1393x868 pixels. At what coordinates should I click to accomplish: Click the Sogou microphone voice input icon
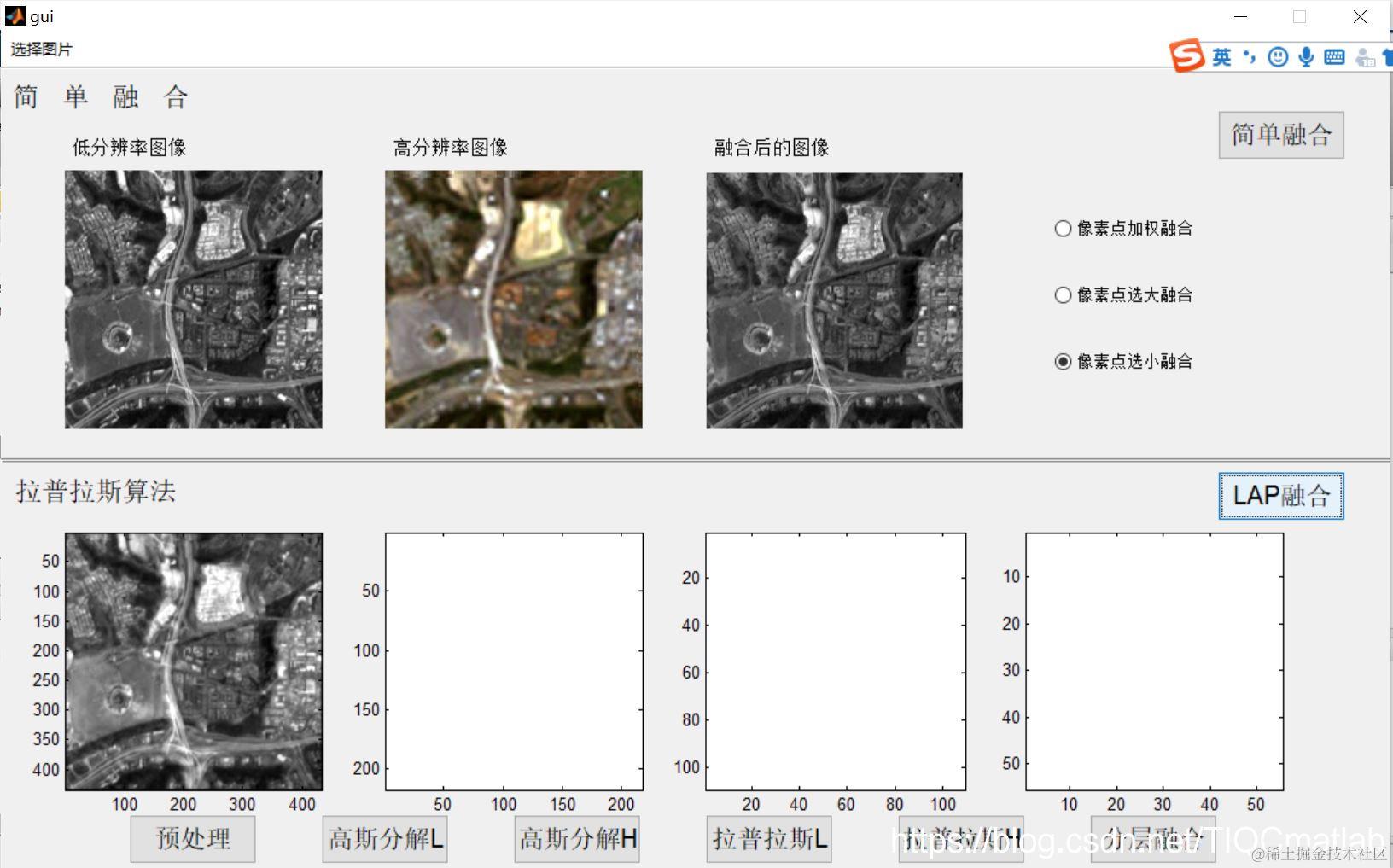(1306, 57)
